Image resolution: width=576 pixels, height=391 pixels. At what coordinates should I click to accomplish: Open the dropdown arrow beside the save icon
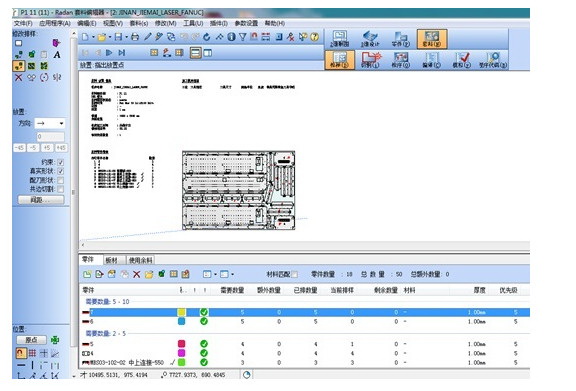126,37
